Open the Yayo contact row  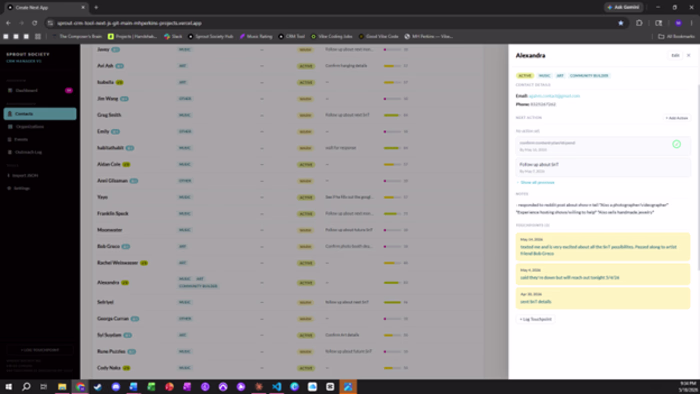pos(288,197)
